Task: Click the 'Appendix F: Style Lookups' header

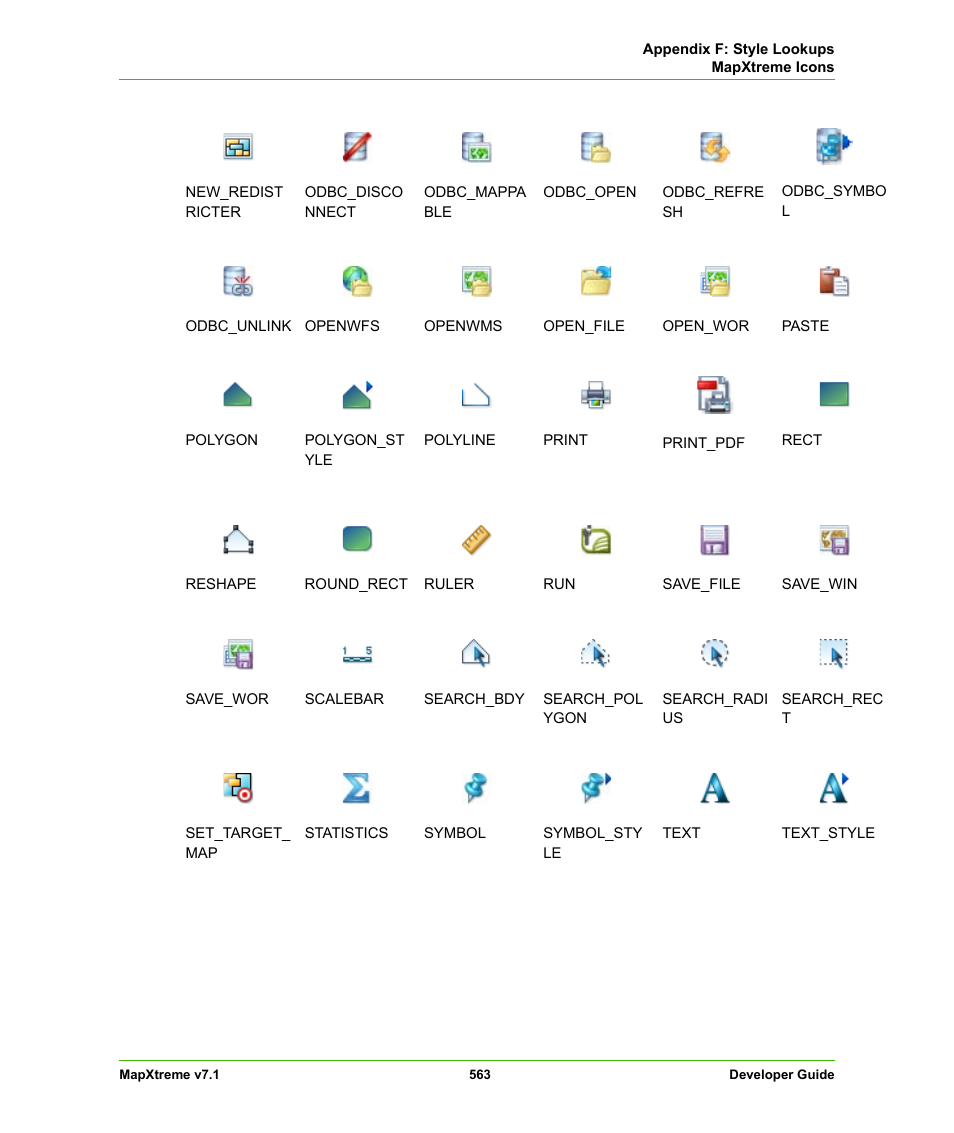Action: pos(738,49)
